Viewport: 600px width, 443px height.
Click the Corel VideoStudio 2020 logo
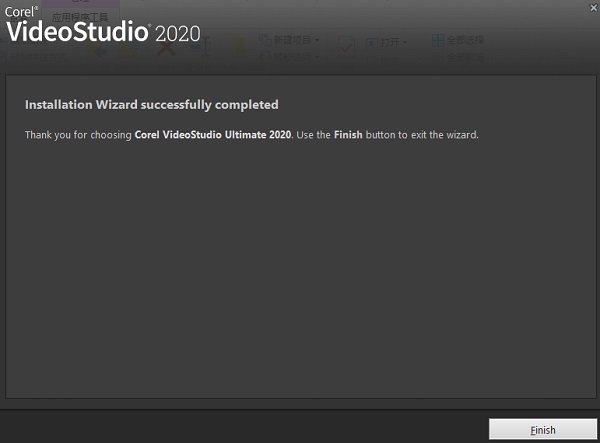point(103,24)
